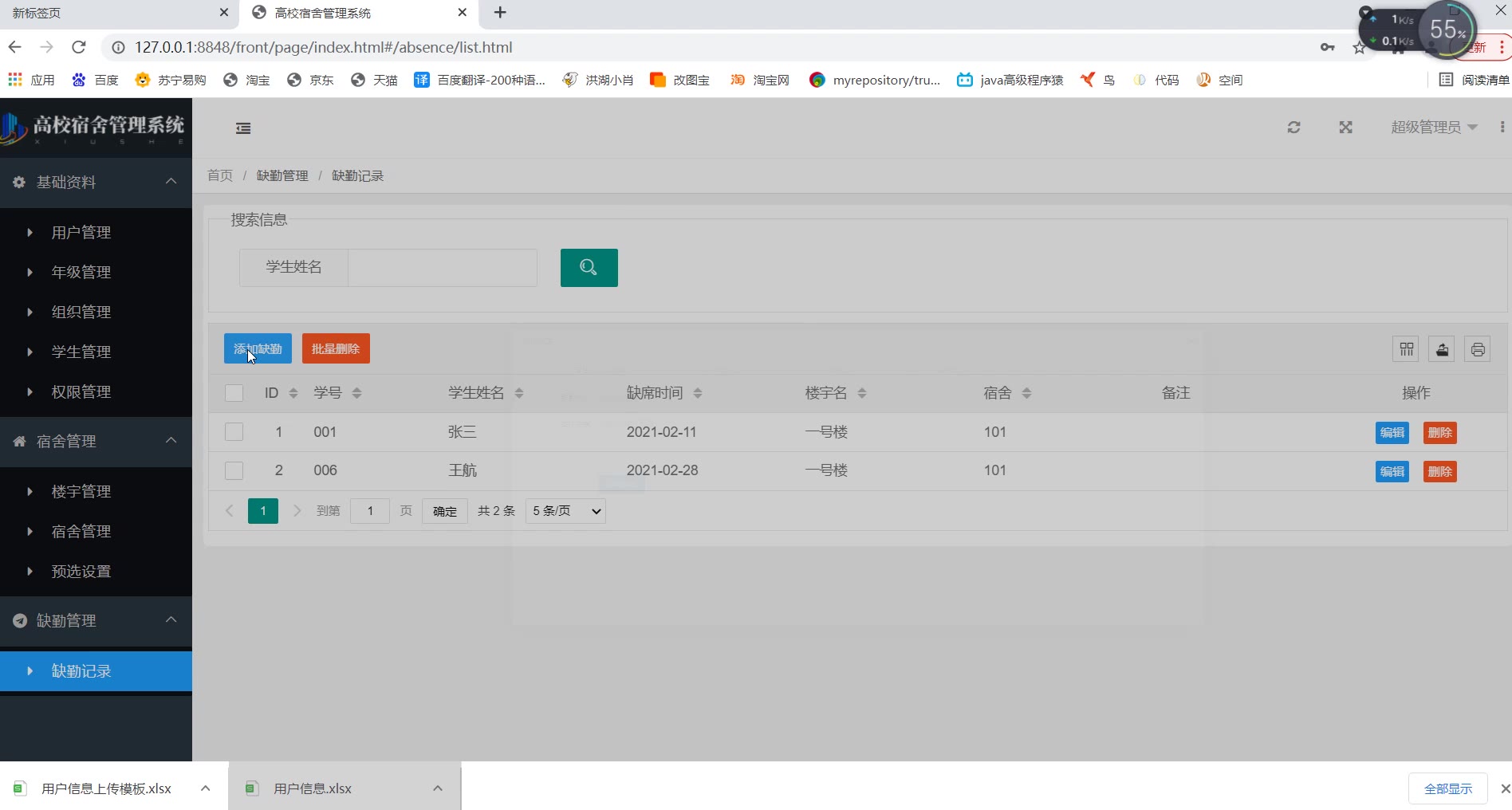This screenshot has height=810, width=1512.
Task: Close the downloads bar
Action: [1505, 788]
